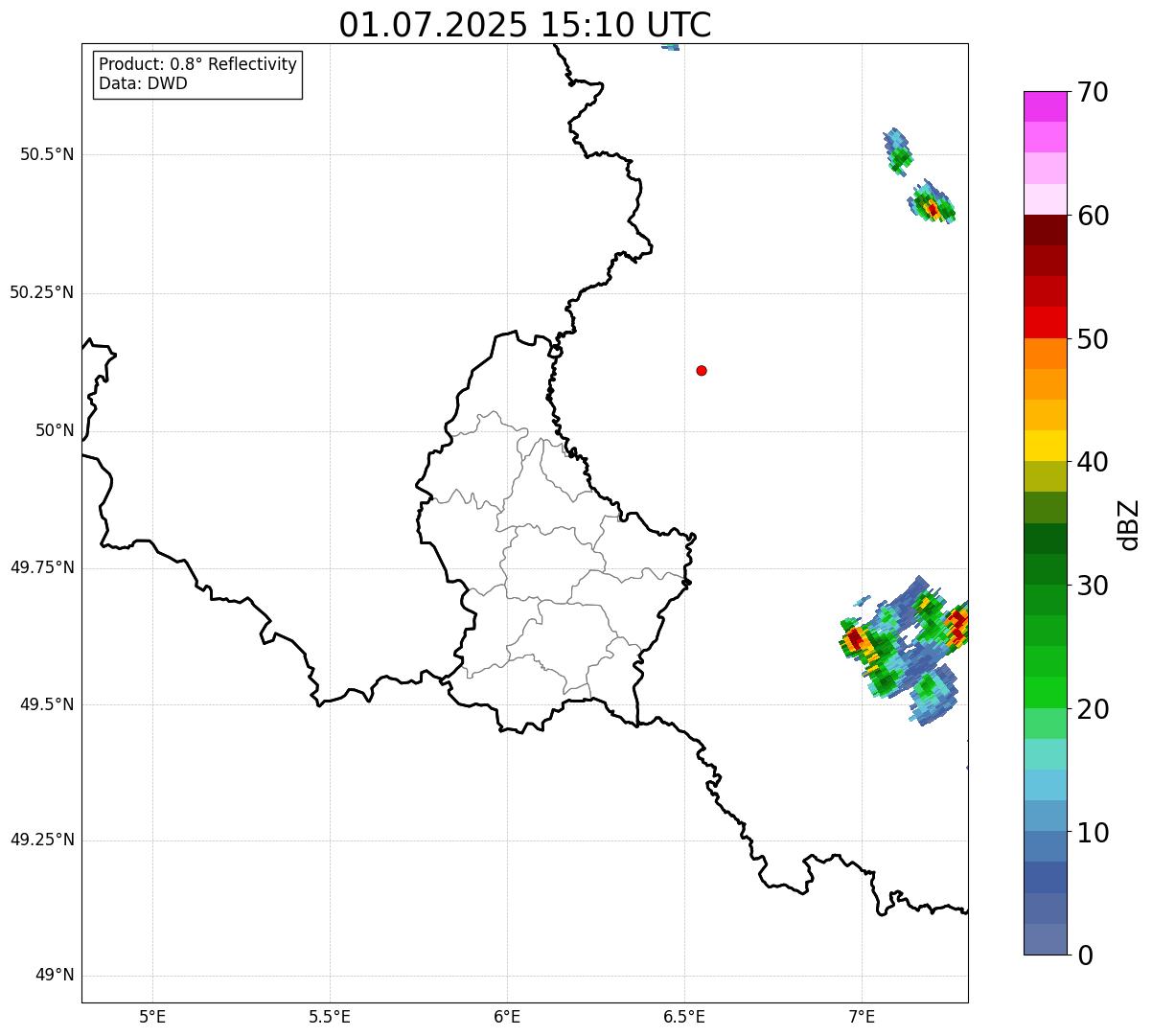Click the colorbar tick label 70
The width and height of the screenshot is (1152, 1036).
pos(1093,92)
